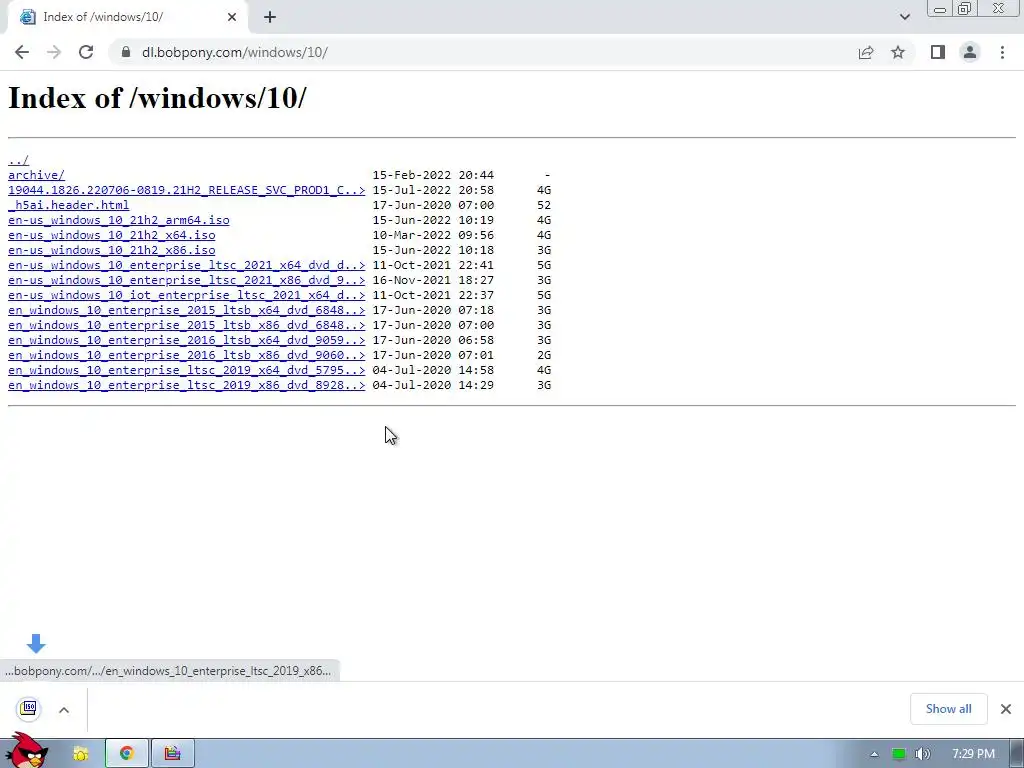1024x768 pixels.
Task: Select the Index of /windows/10/ tab
Action: click(x=127, y=17)
